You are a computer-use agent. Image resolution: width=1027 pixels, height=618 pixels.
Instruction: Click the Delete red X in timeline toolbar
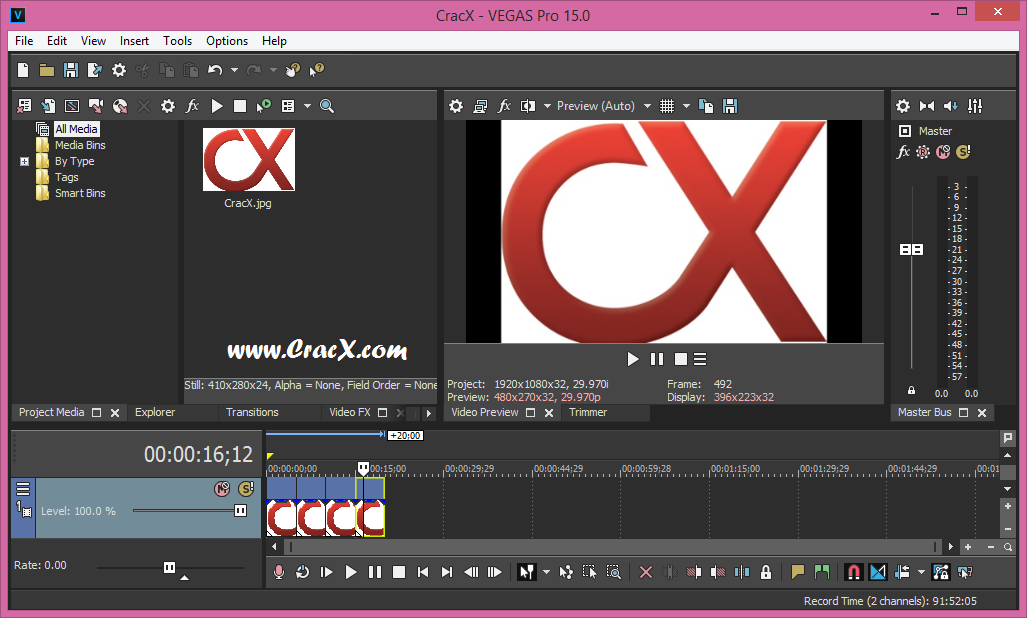click(x=645, y=572)
